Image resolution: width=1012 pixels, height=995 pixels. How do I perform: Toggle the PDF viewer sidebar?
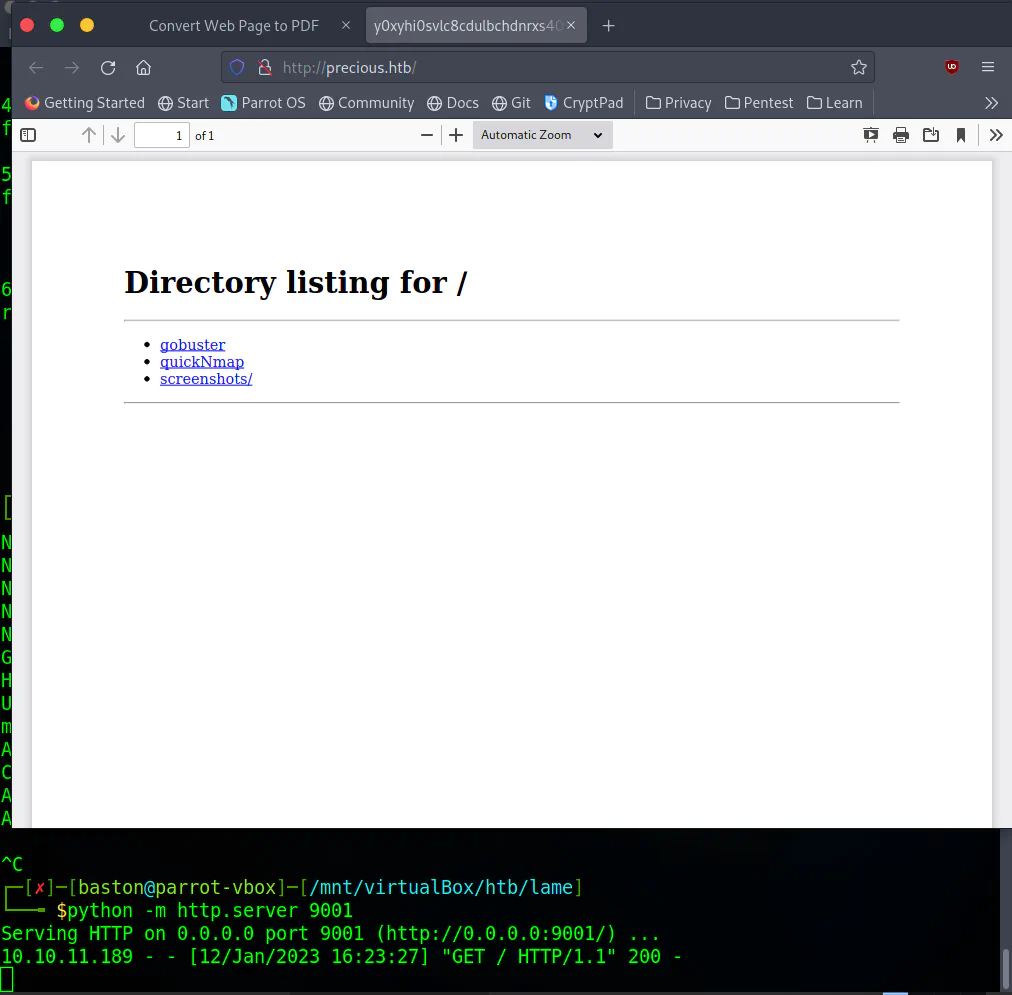pyautogui.click(x=28, y=135)
